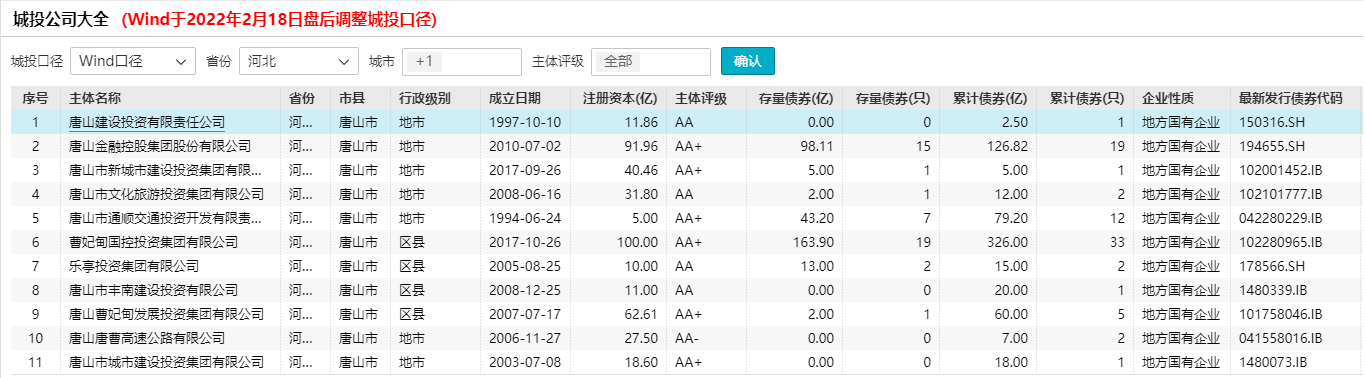1365x378 pixels.
Task: Click 成立日期 cell 2008-12-25
Action: 526,290
